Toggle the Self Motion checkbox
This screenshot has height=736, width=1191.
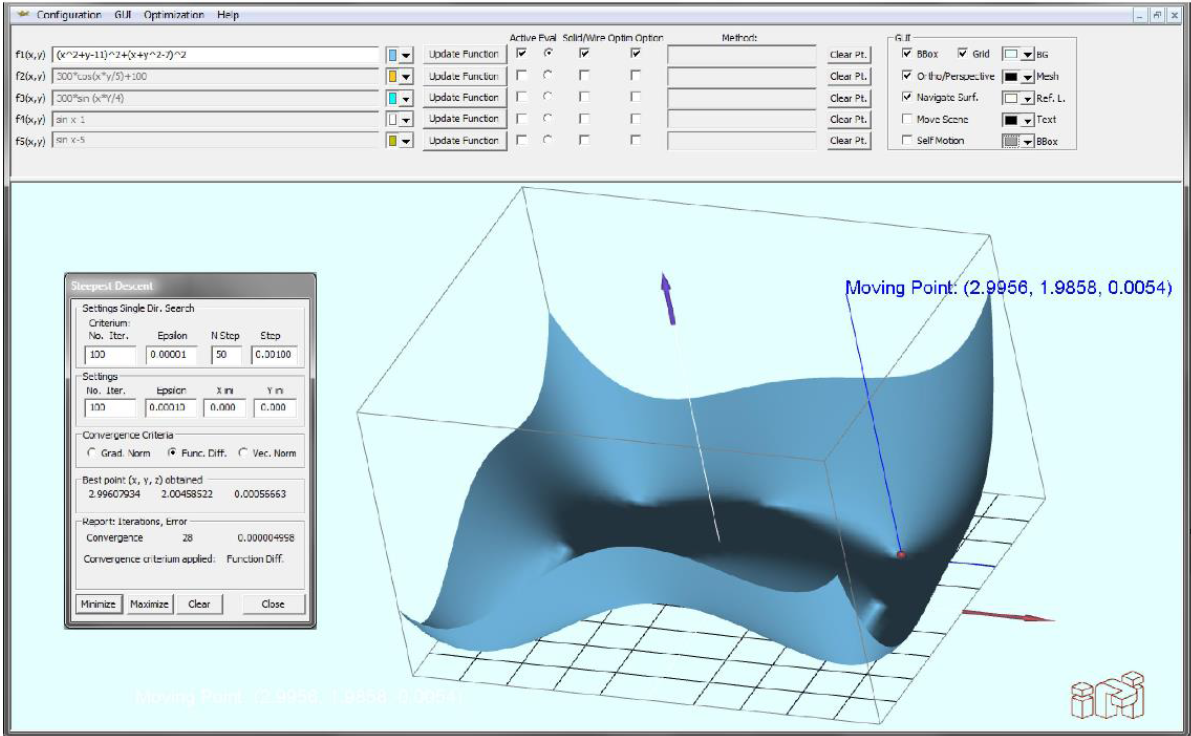(907, 141)
